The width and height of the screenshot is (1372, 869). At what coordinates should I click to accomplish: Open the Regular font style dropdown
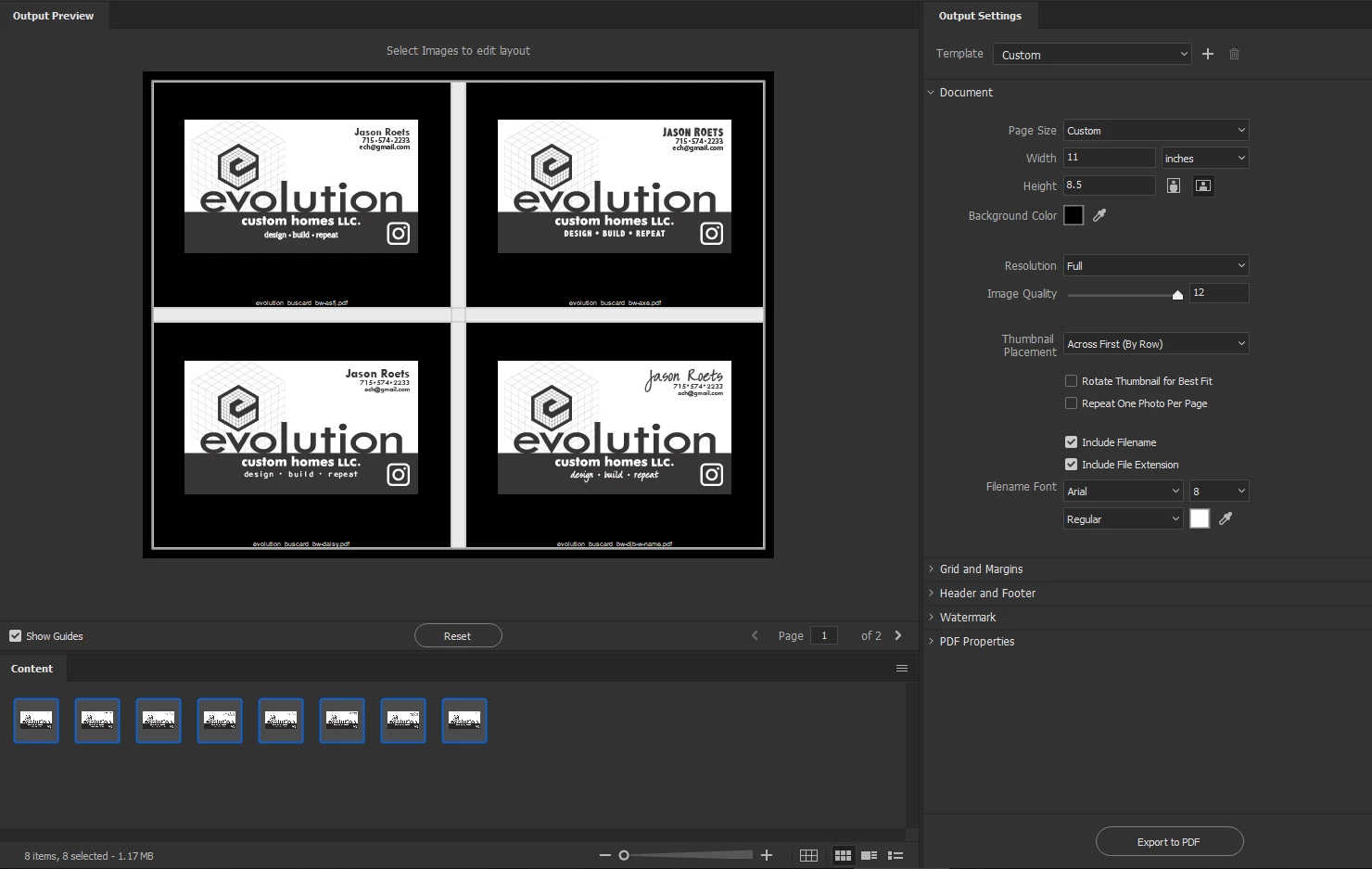tap(1124, 518)
